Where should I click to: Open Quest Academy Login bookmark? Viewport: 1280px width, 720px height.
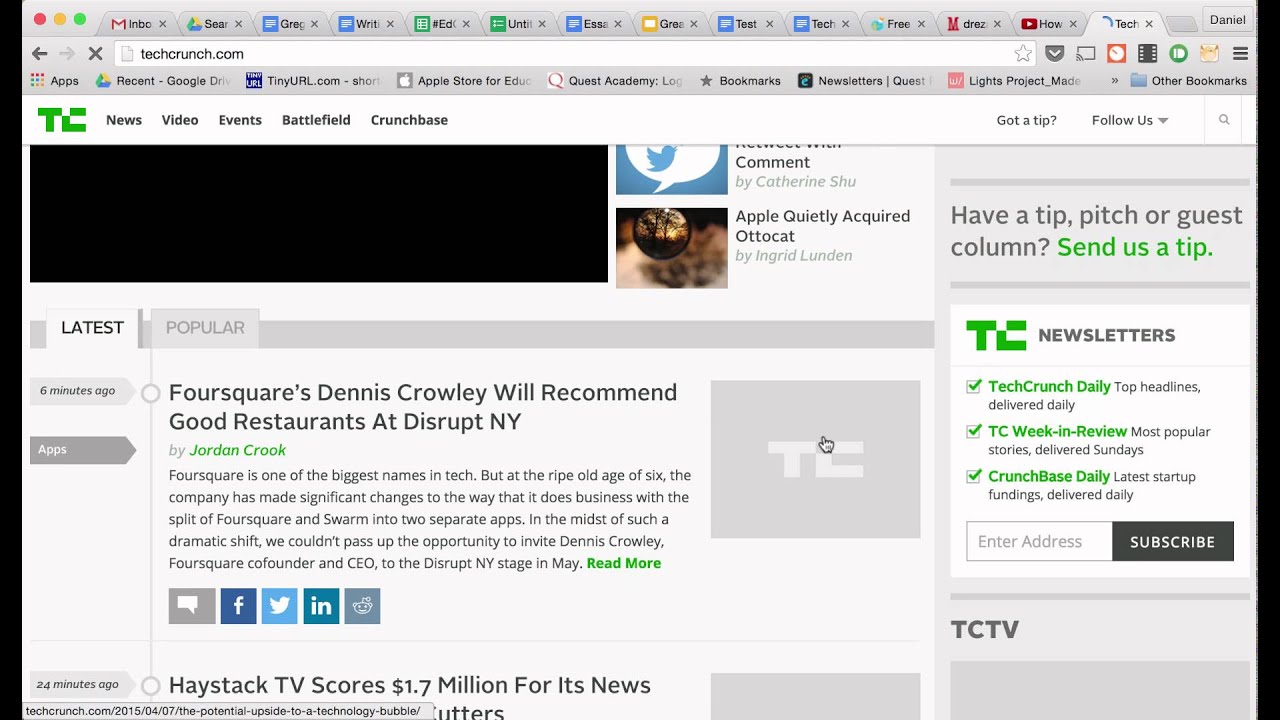coord(615,81)
